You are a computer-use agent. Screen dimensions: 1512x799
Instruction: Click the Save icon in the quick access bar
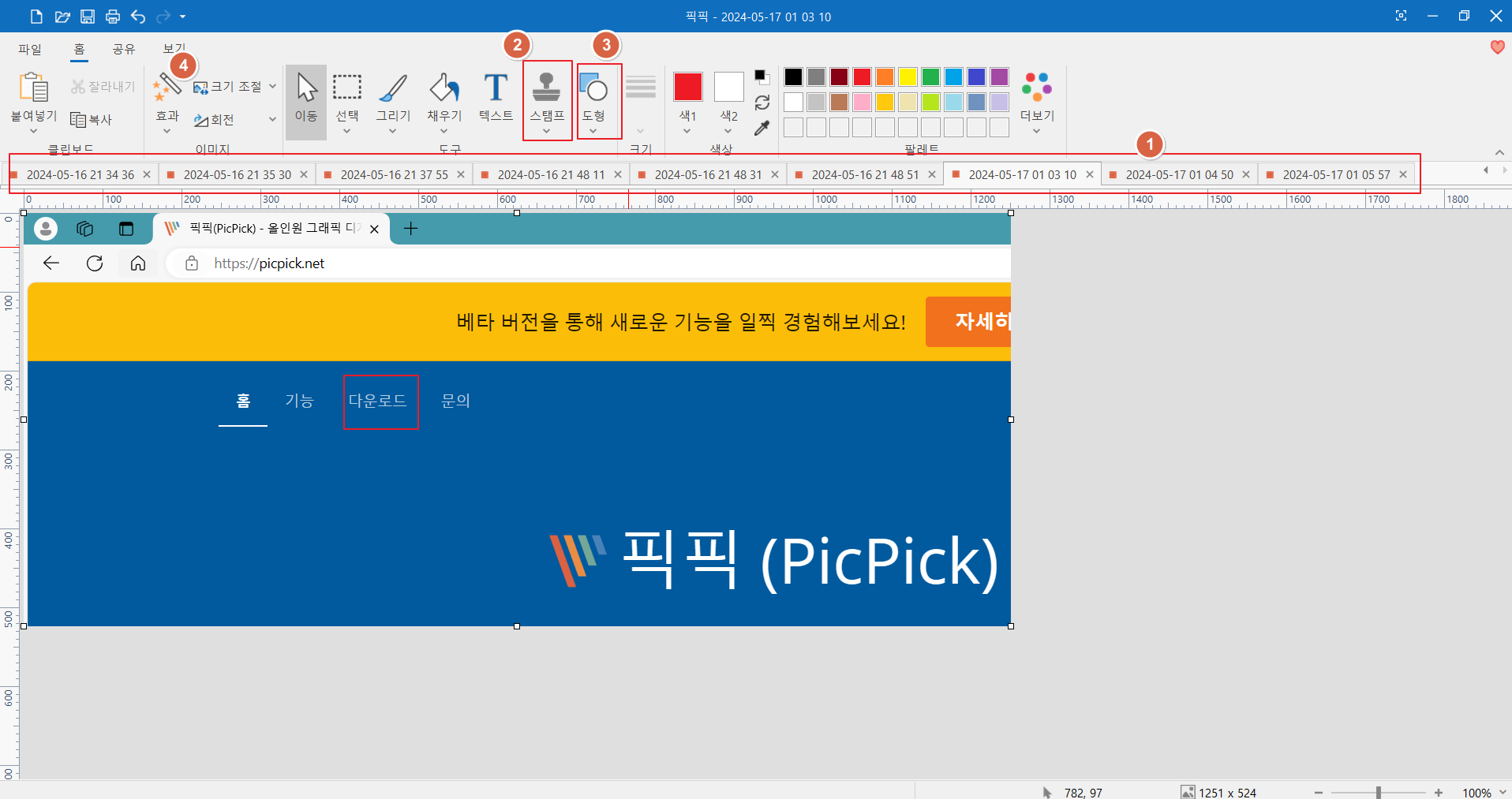coord(88,16)
